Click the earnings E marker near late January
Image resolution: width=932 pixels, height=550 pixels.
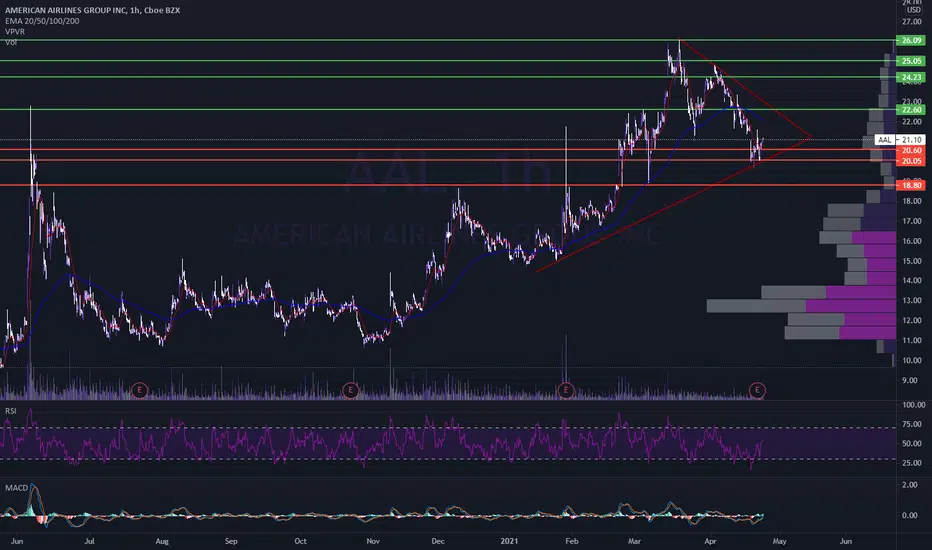565,390
